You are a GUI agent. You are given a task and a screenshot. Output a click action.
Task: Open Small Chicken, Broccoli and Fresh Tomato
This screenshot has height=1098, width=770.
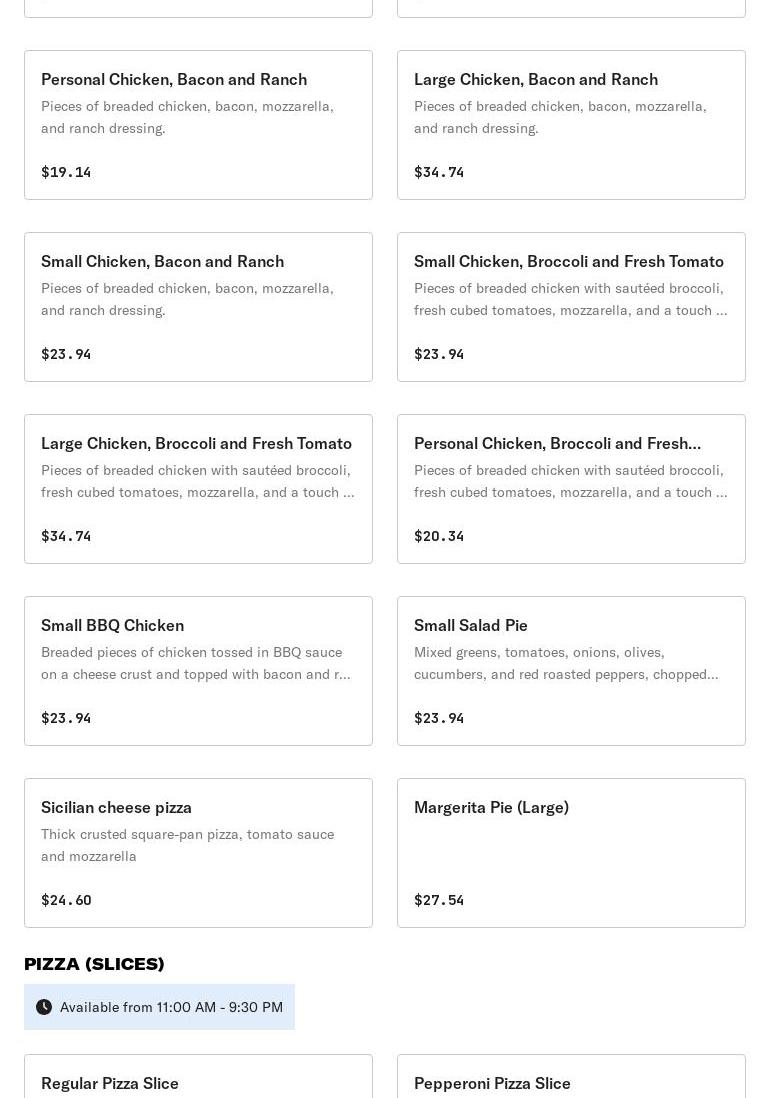[x=571, y=307]
